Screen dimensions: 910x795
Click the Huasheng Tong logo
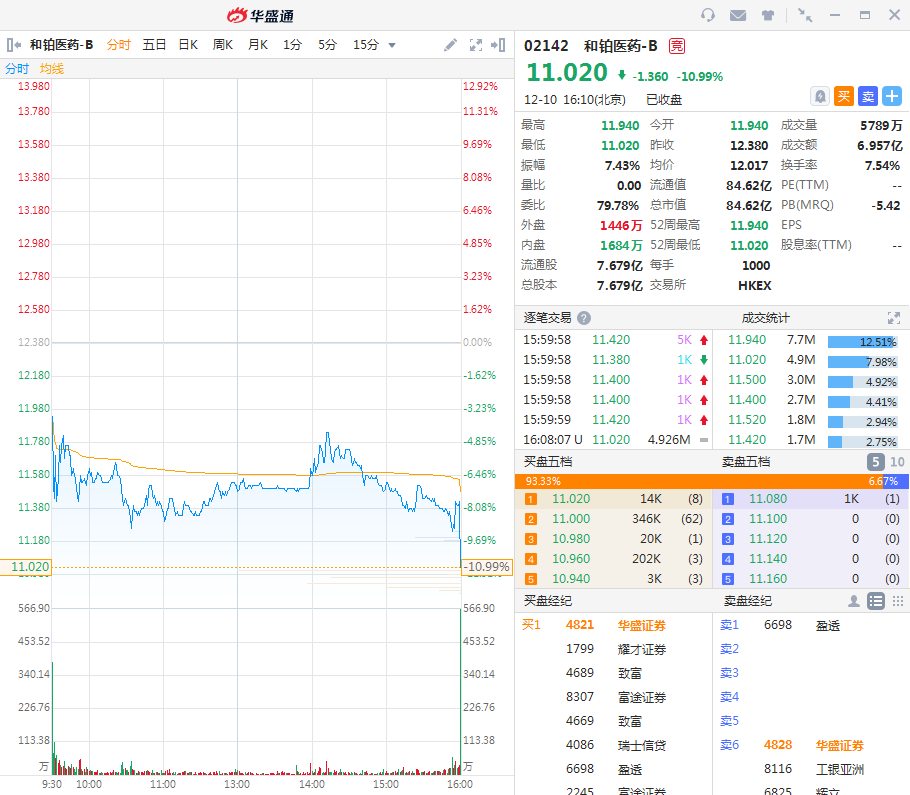click(261, 15)
